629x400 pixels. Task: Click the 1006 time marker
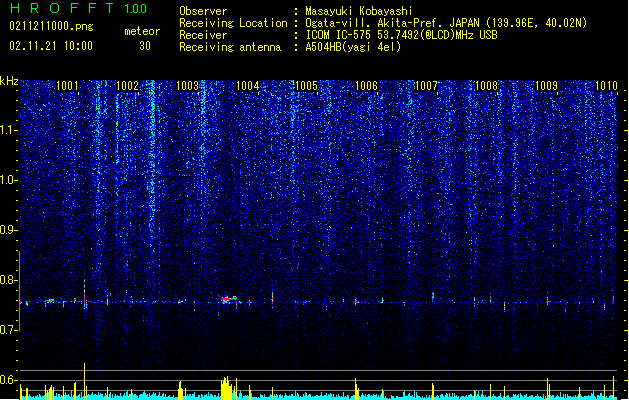click(367, 85)
